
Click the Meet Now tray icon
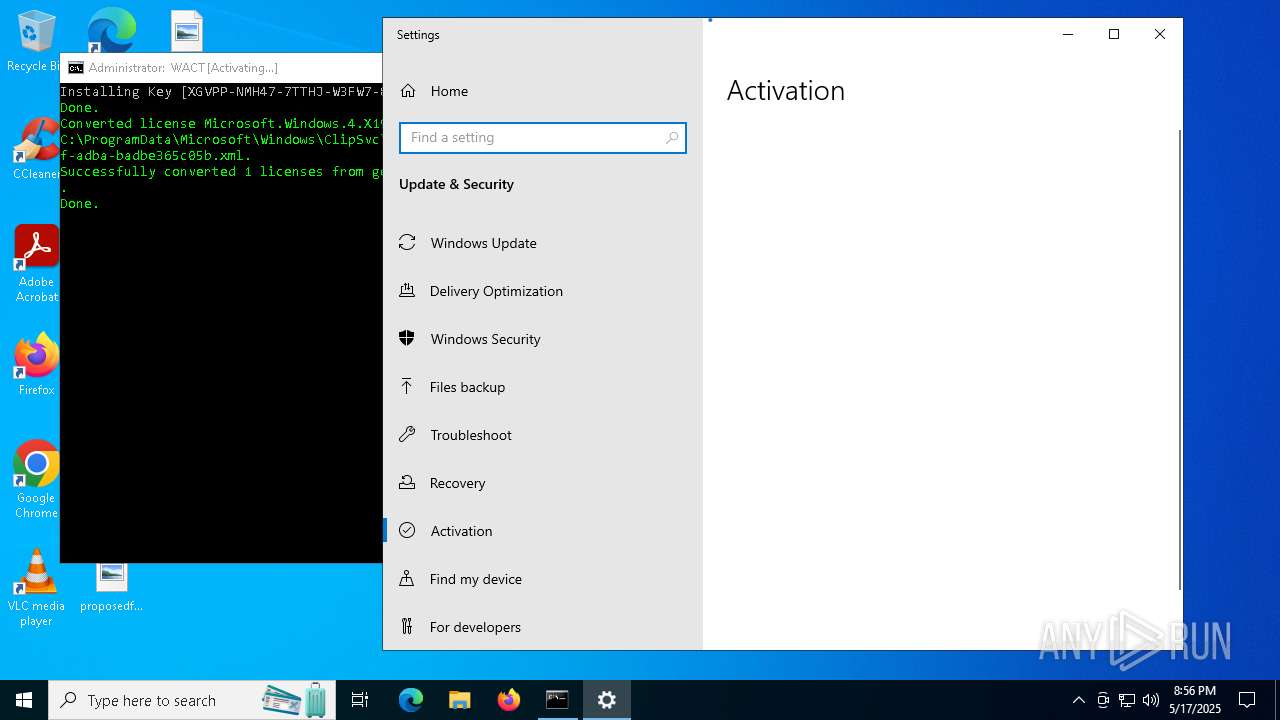tap(1103, 700)
